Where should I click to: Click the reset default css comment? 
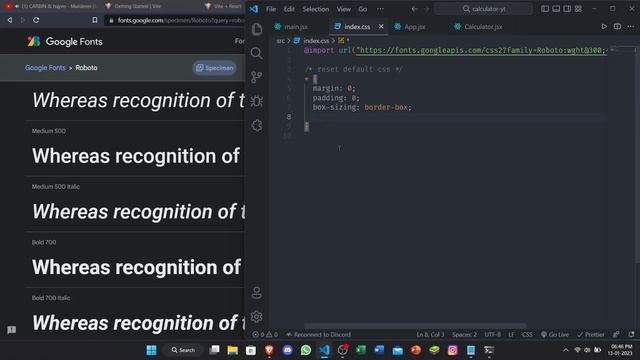tap(353, 69)
